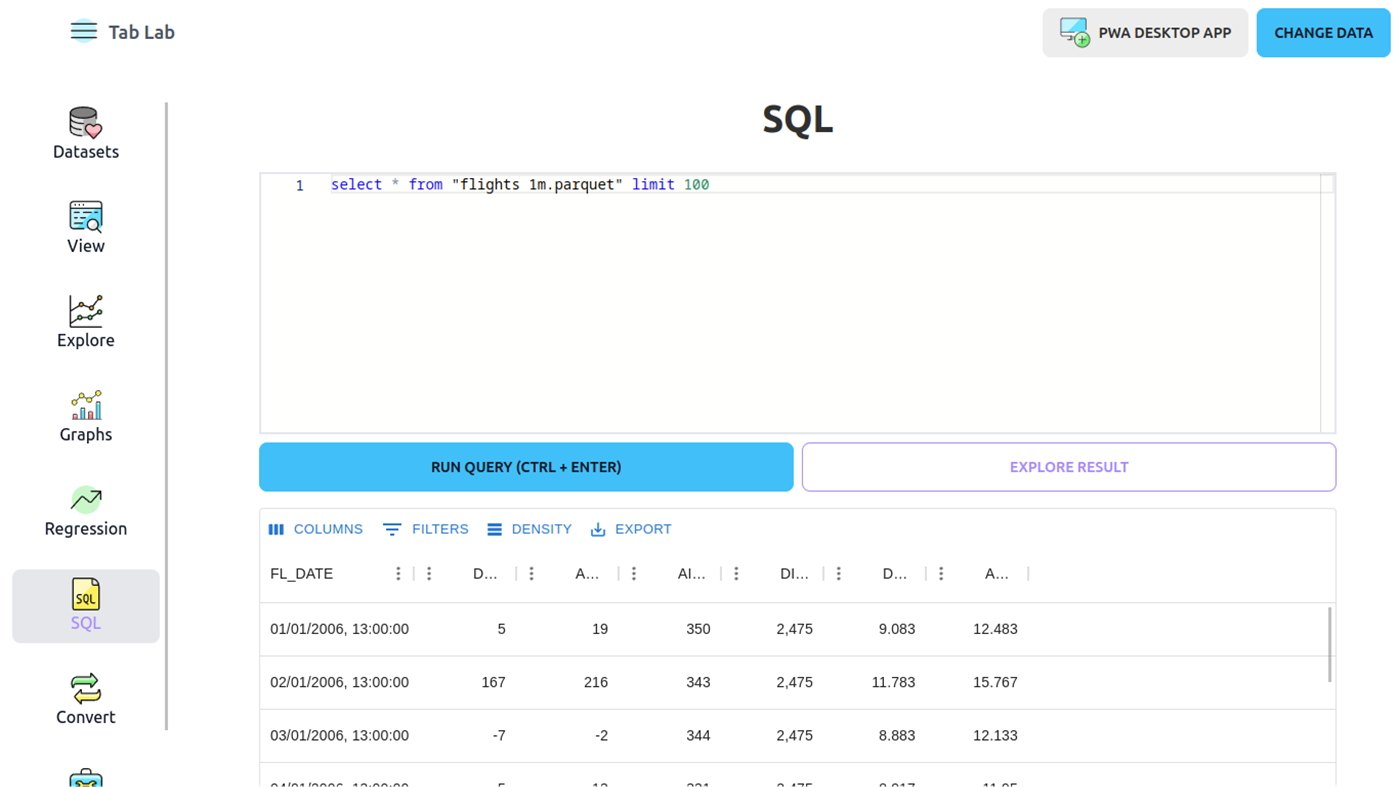The height and width of the screenshot is (787, 1399).
Task: Open the Export options dropdown
Action: coord(630,529)
